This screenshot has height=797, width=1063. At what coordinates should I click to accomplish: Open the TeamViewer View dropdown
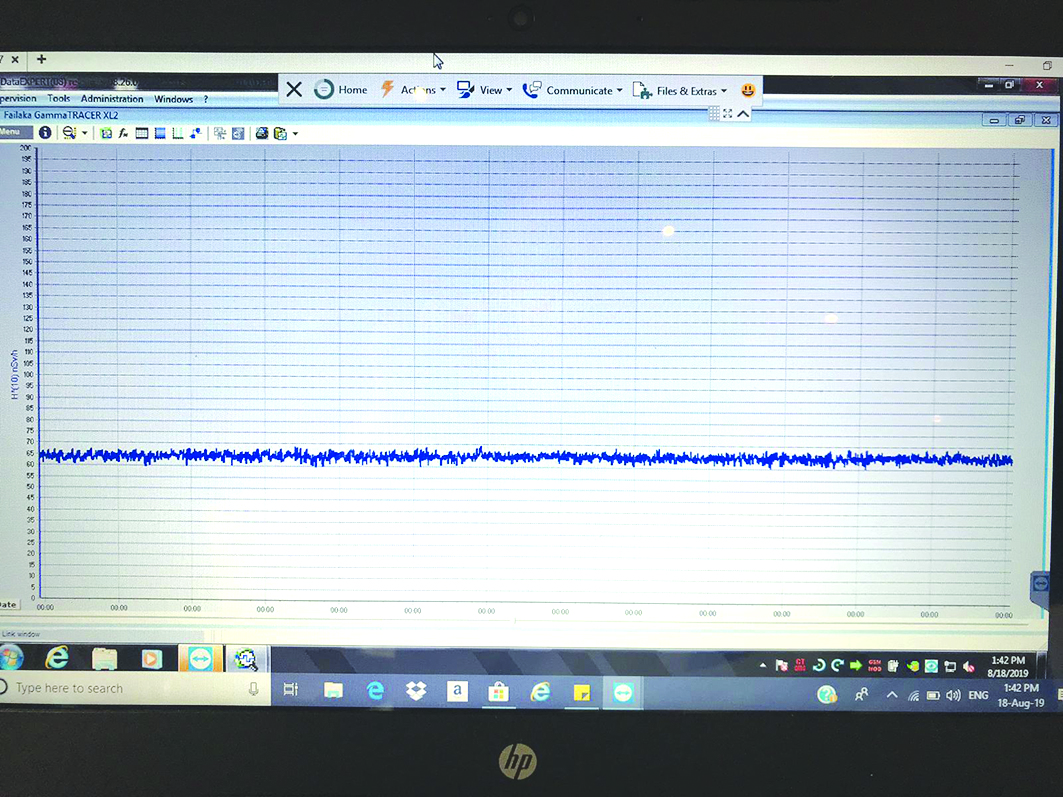485,90
